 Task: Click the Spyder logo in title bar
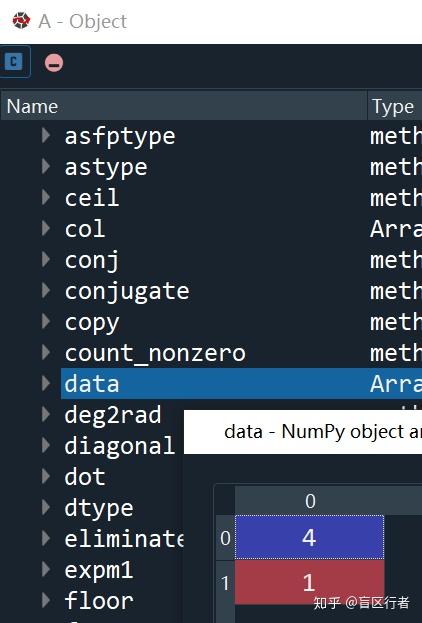(21, 21)
